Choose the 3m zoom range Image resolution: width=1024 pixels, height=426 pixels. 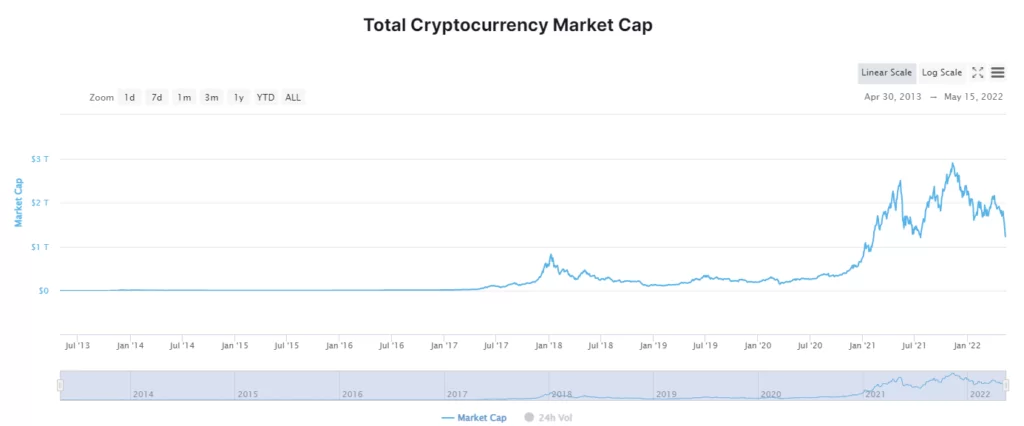[211, 97]
